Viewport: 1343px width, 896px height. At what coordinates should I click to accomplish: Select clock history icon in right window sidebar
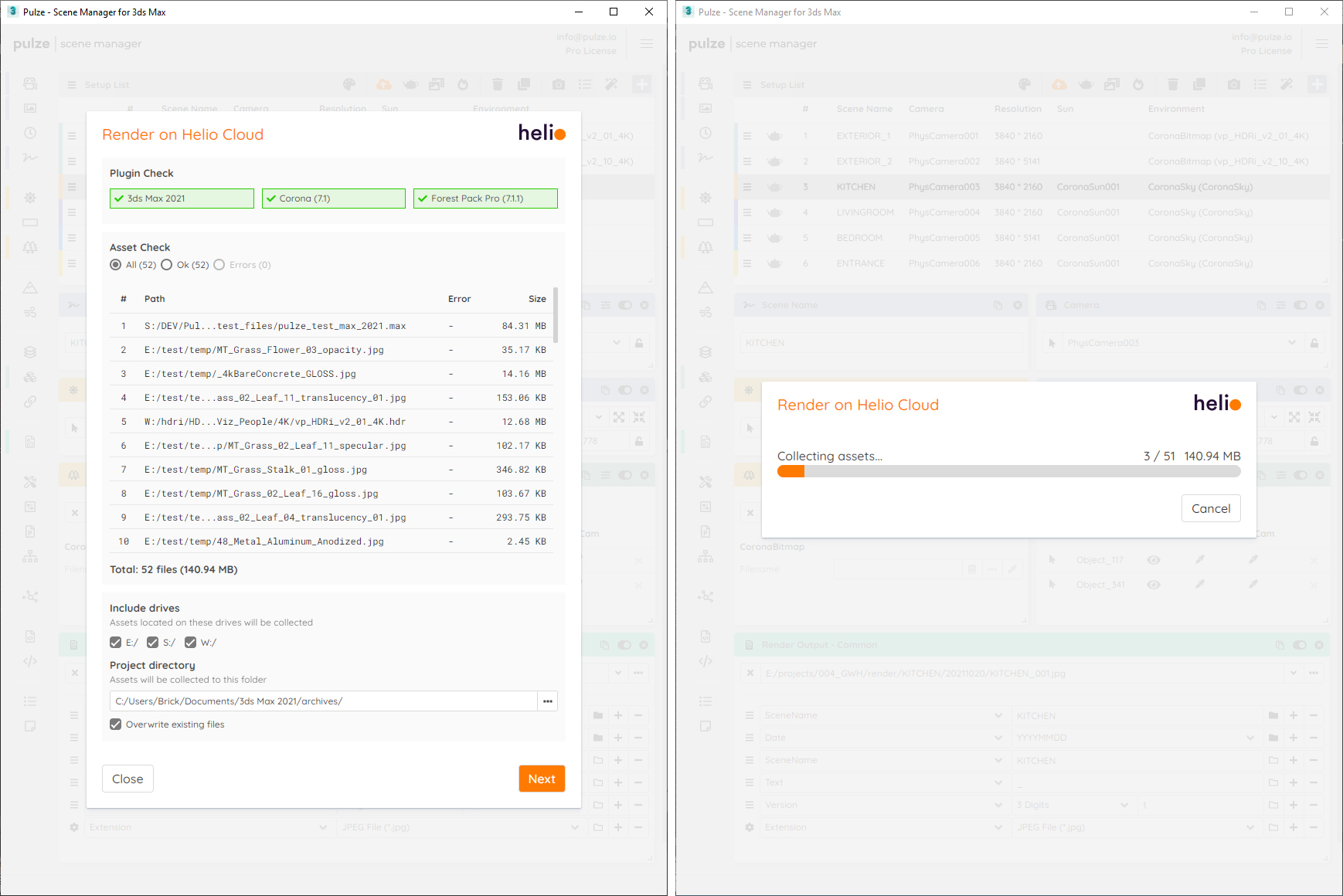pos(705,133)
